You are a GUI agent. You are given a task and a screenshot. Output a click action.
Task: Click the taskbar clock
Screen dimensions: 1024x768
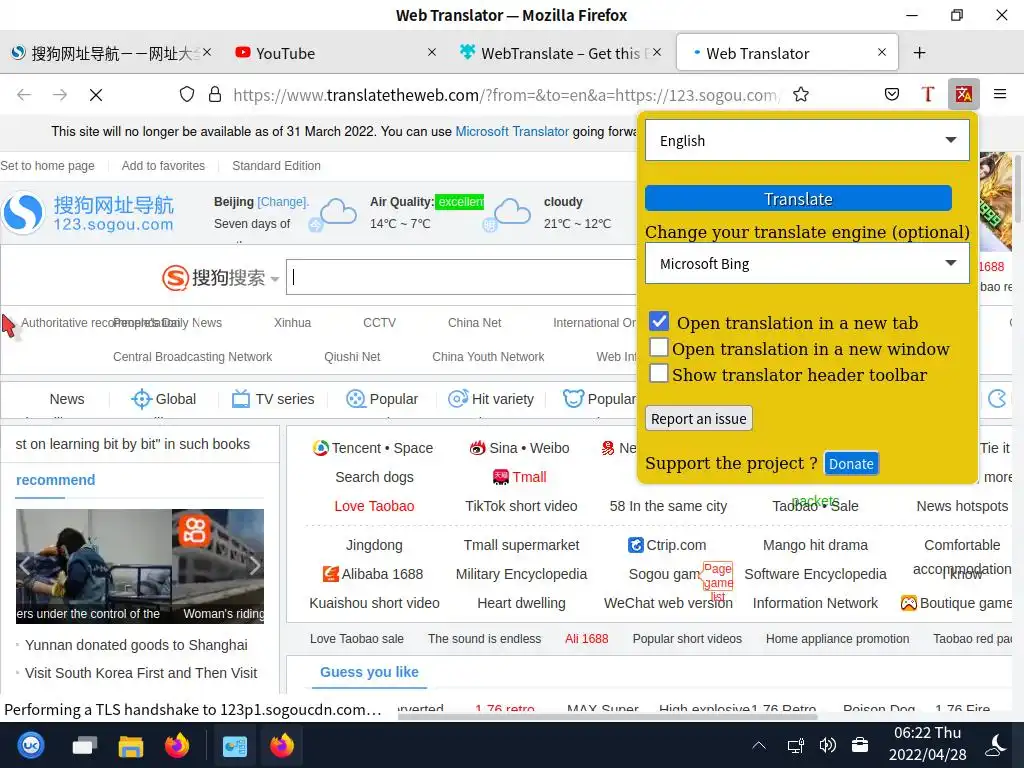(927, 744)
